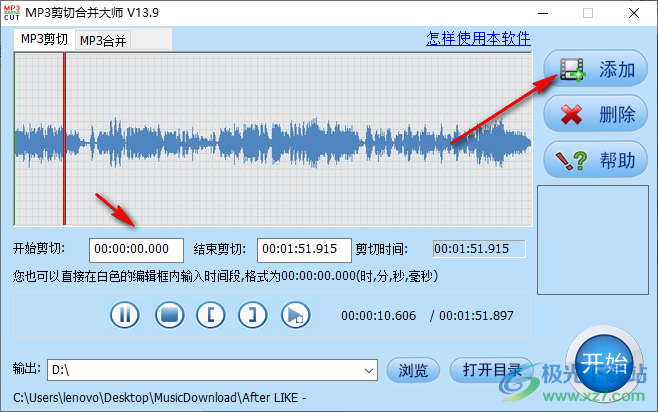Start cutting with the 开始 button

604,363
